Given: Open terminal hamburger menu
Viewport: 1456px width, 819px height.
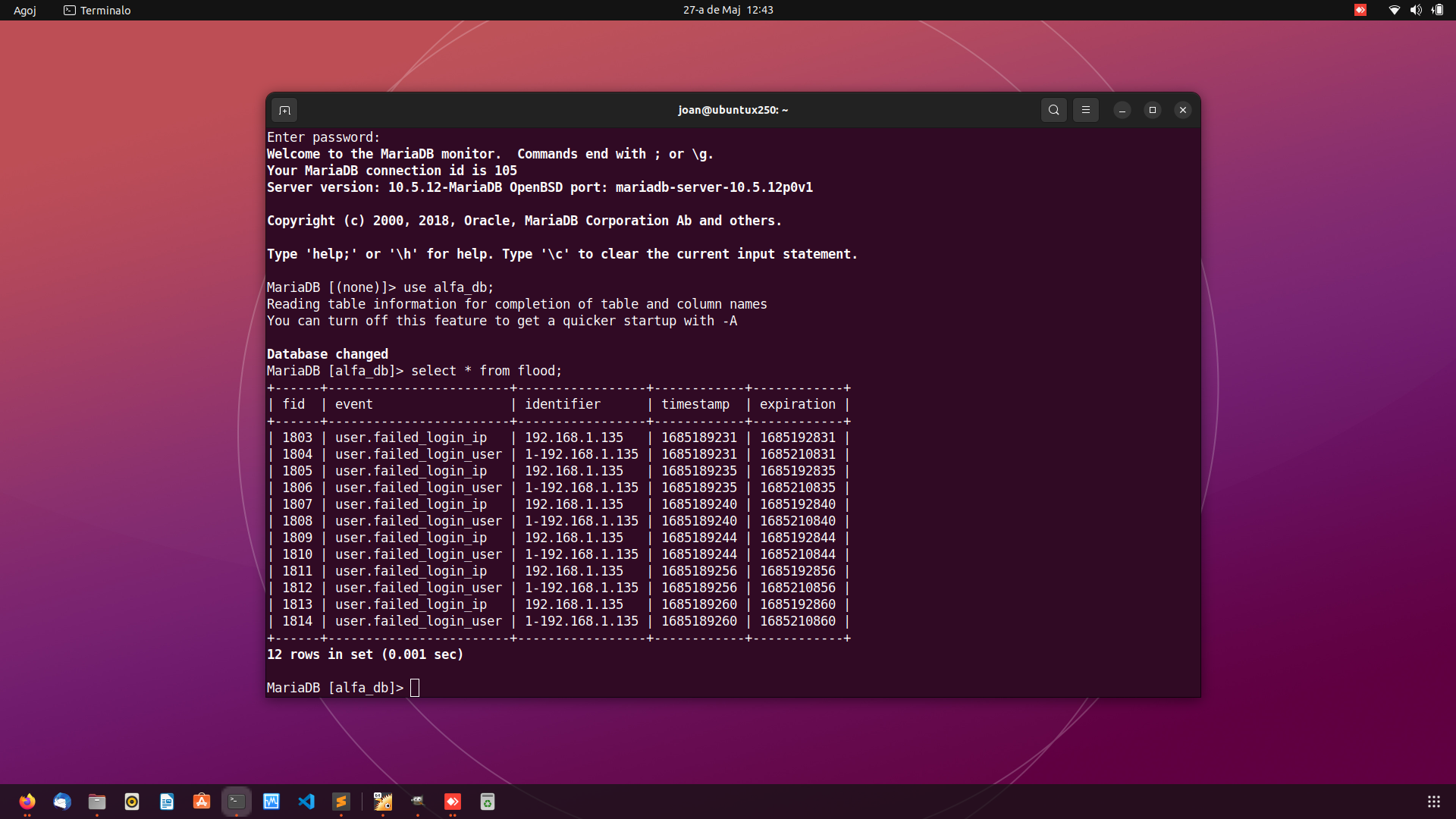Looking at the screenshot, I should (1086, 111).
